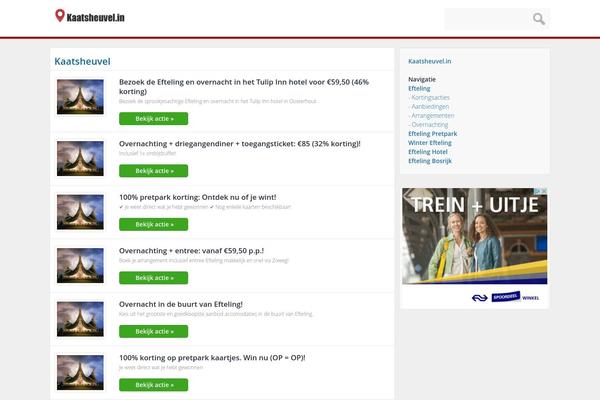Click the Spoordeel Winkel badge in ad
600x400 pixels.
tap(515, 297)
